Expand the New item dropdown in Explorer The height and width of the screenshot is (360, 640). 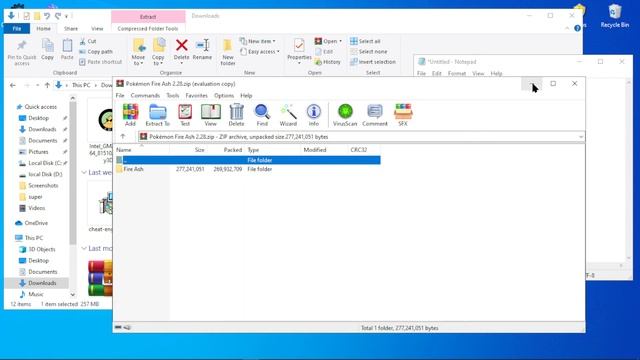click(258, 41)
